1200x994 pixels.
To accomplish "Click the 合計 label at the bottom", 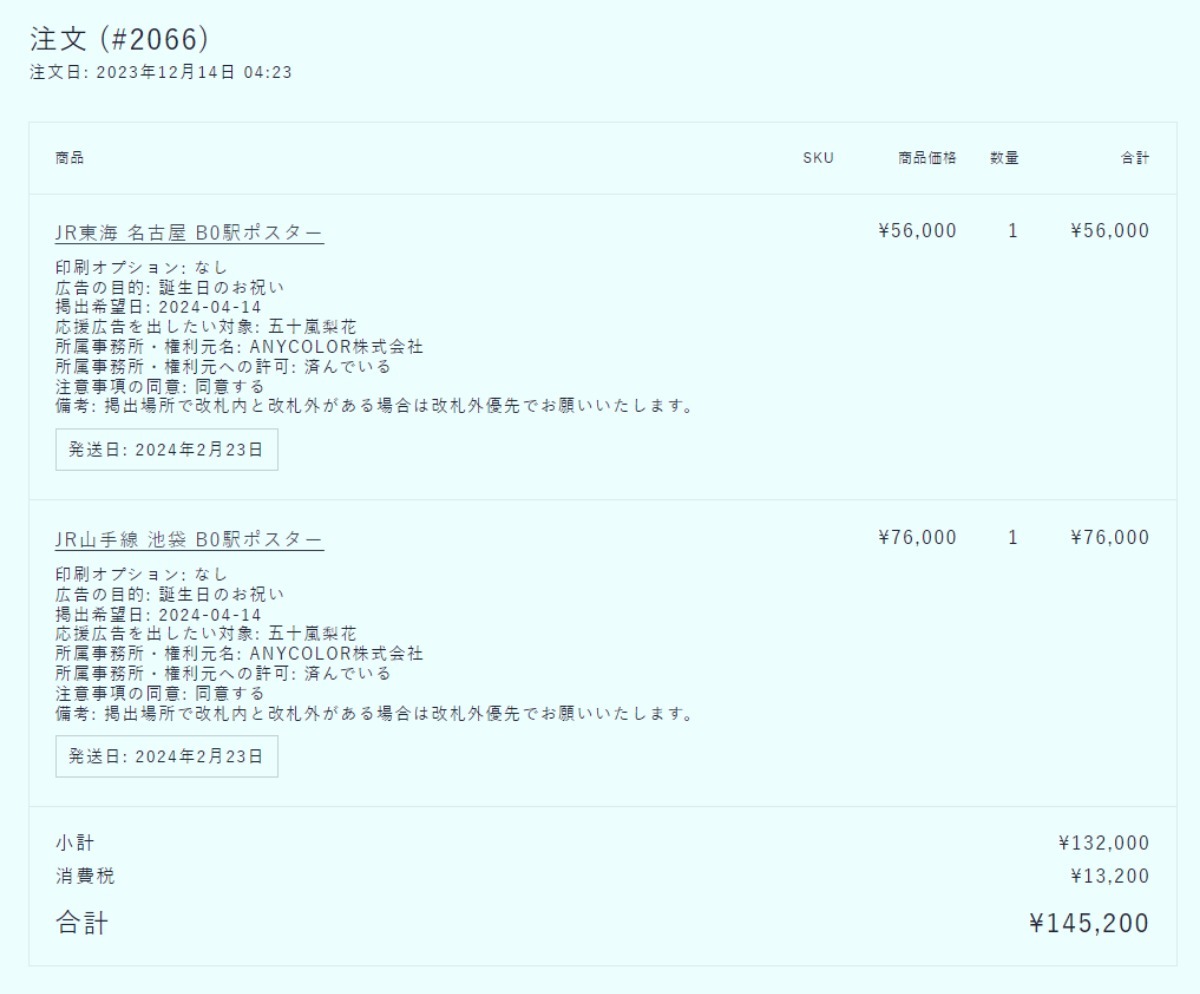I will tap(81, 923).
